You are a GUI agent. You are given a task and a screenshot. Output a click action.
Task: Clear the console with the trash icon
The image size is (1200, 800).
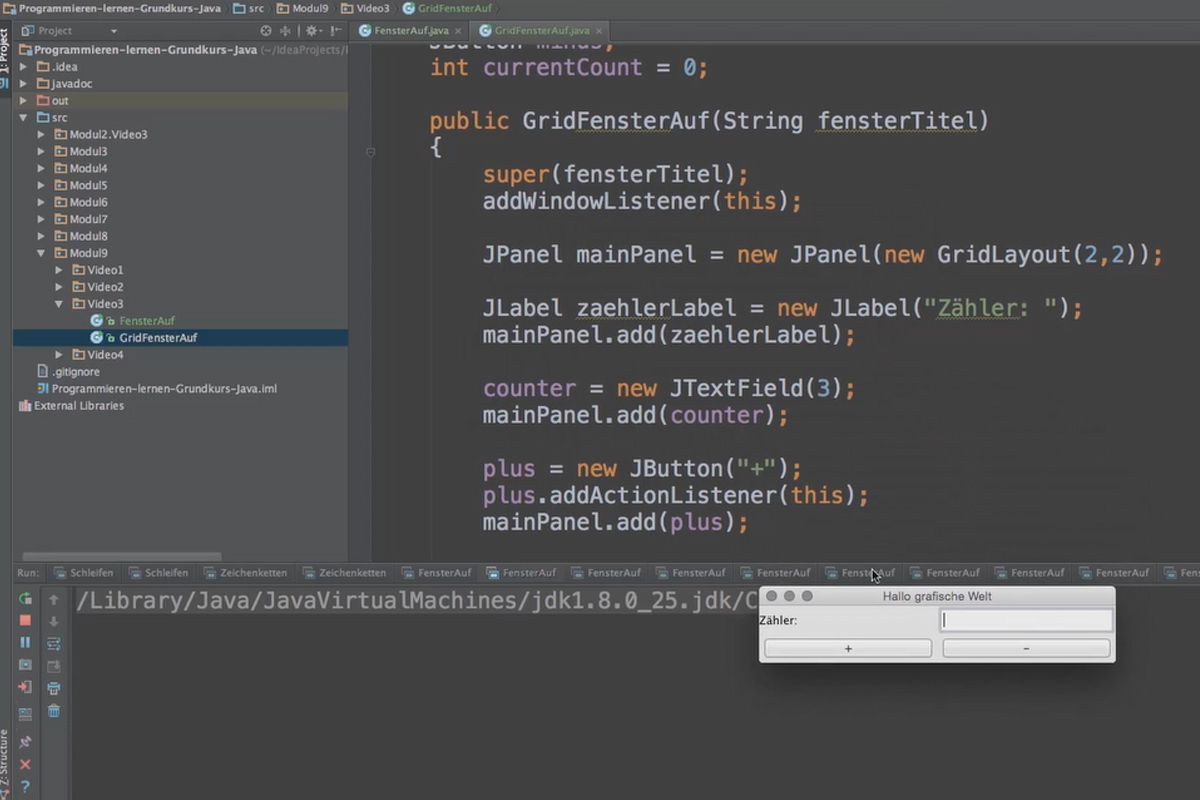[54, 710]
